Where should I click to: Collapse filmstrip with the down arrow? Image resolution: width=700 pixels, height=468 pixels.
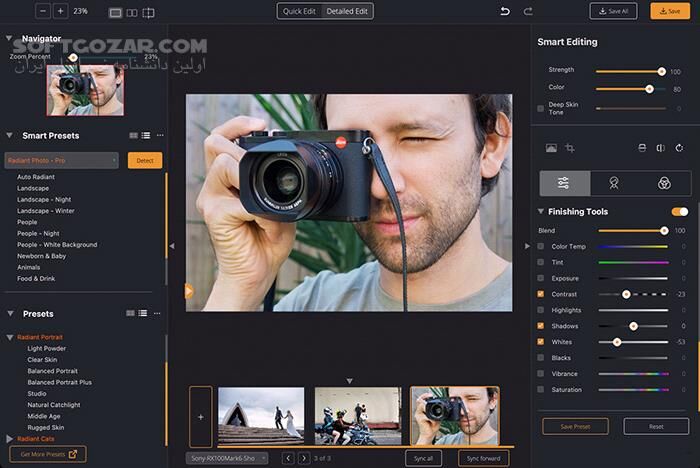tap(350, 381)
